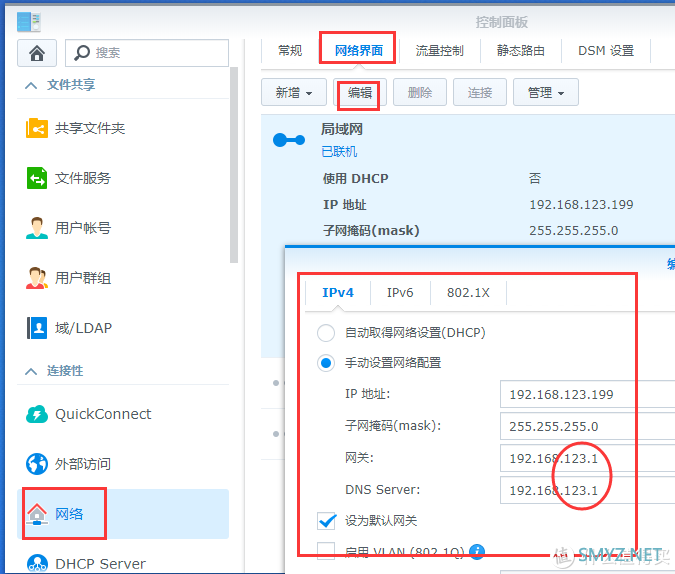Switch to DSM Settings (DSM 设置) tab
The width and height of the screenshot is (675, 574).
pos(606,51)
